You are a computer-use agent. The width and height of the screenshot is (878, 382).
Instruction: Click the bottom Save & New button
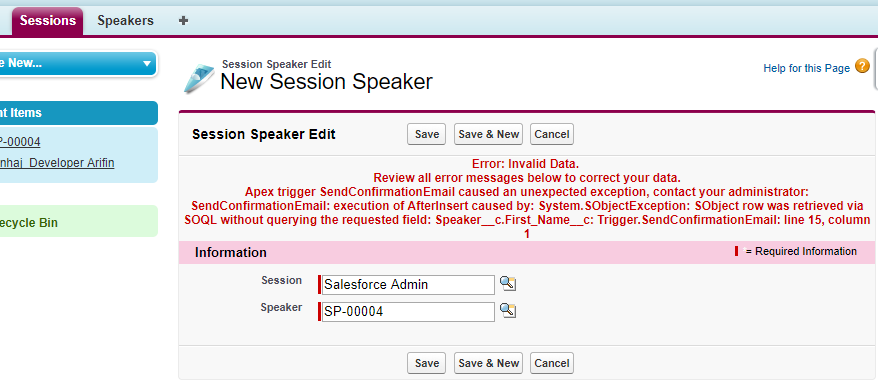[488, 363]
